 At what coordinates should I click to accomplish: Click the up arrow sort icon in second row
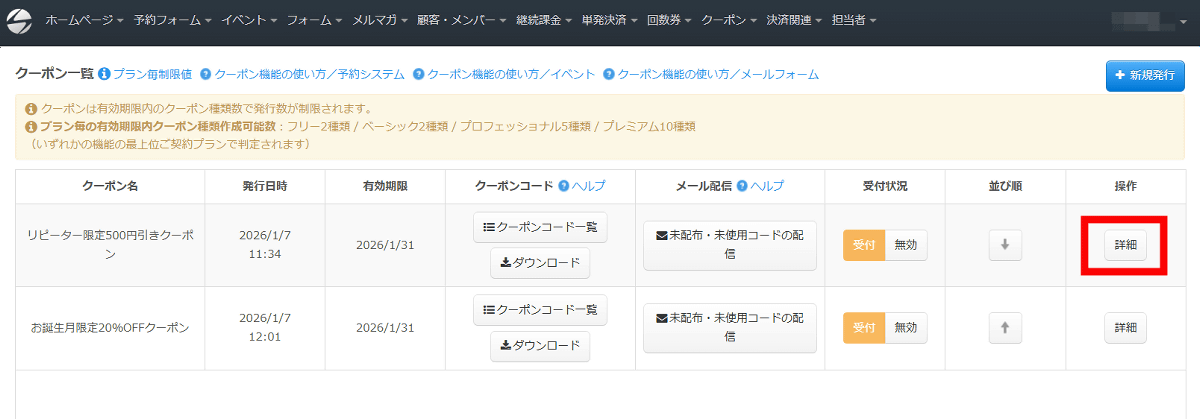[x=1005, y=327]
